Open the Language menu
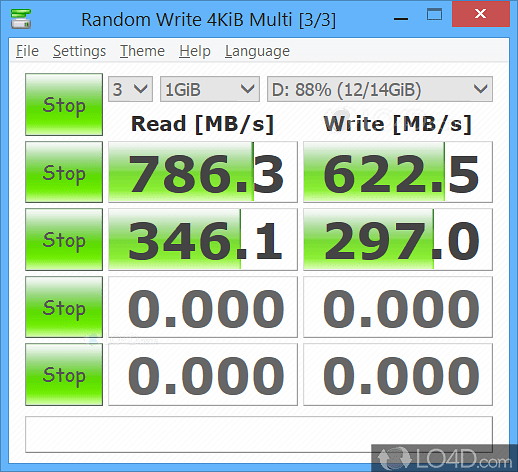The height and width of the screenshot is (472, 518). [257, 51]
